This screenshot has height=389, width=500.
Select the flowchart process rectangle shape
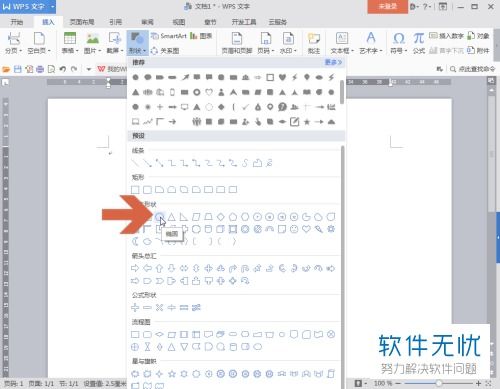point(135,334)
